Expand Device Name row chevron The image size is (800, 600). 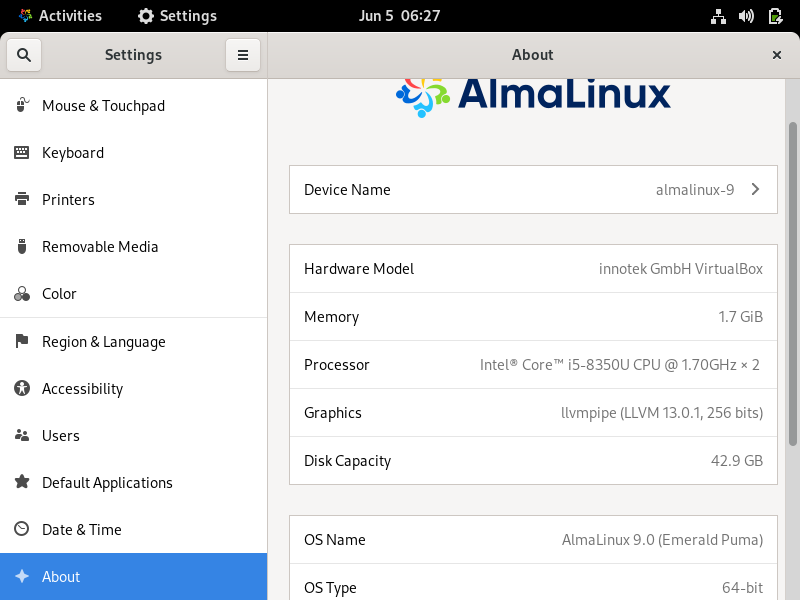756,189
